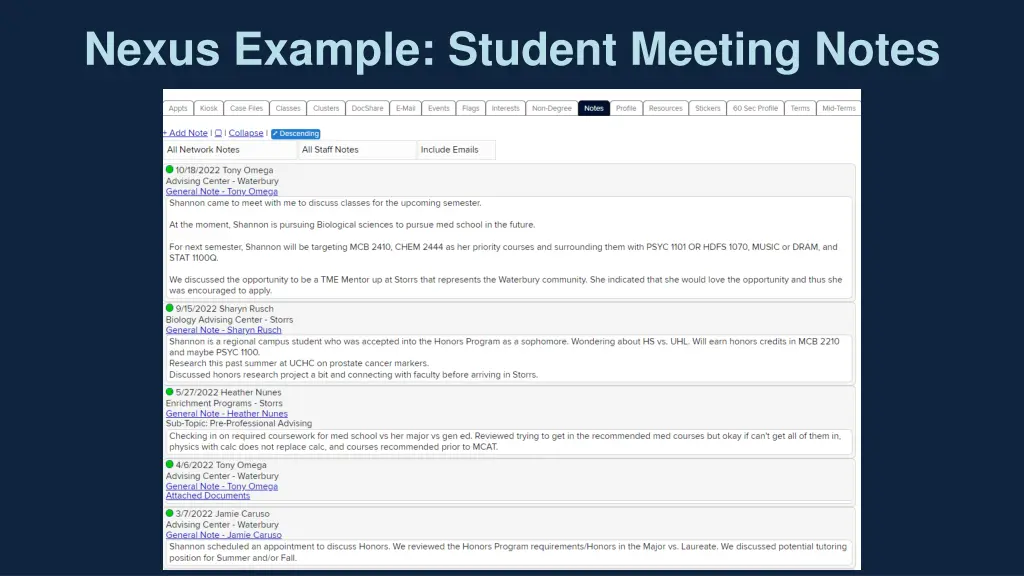Open the Non-Degree tab

[552, 108]
